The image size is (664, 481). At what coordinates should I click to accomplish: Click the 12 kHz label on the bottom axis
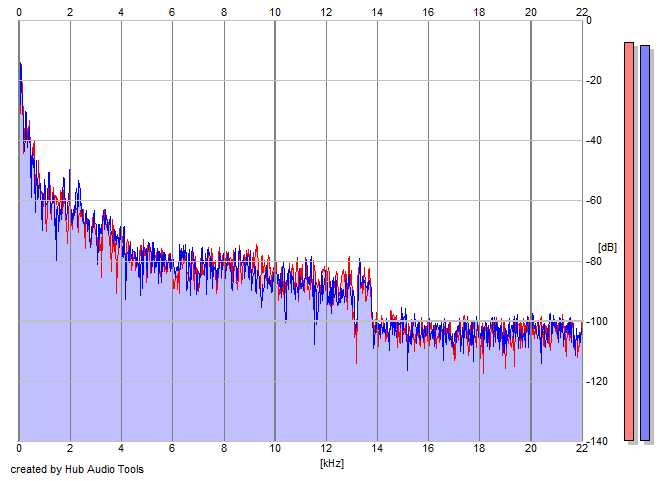point(326,448)
